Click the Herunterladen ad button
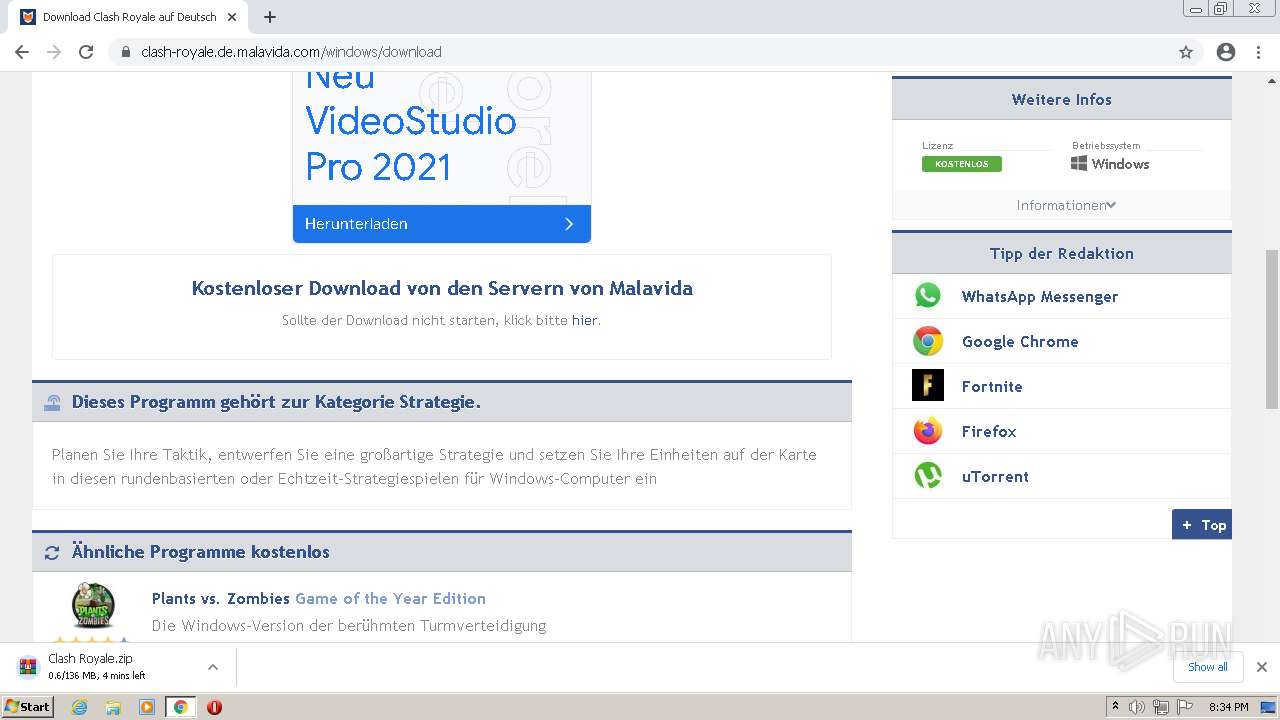Image resolution: width=1280 pixels, height=720 pixels. point(441,224)
